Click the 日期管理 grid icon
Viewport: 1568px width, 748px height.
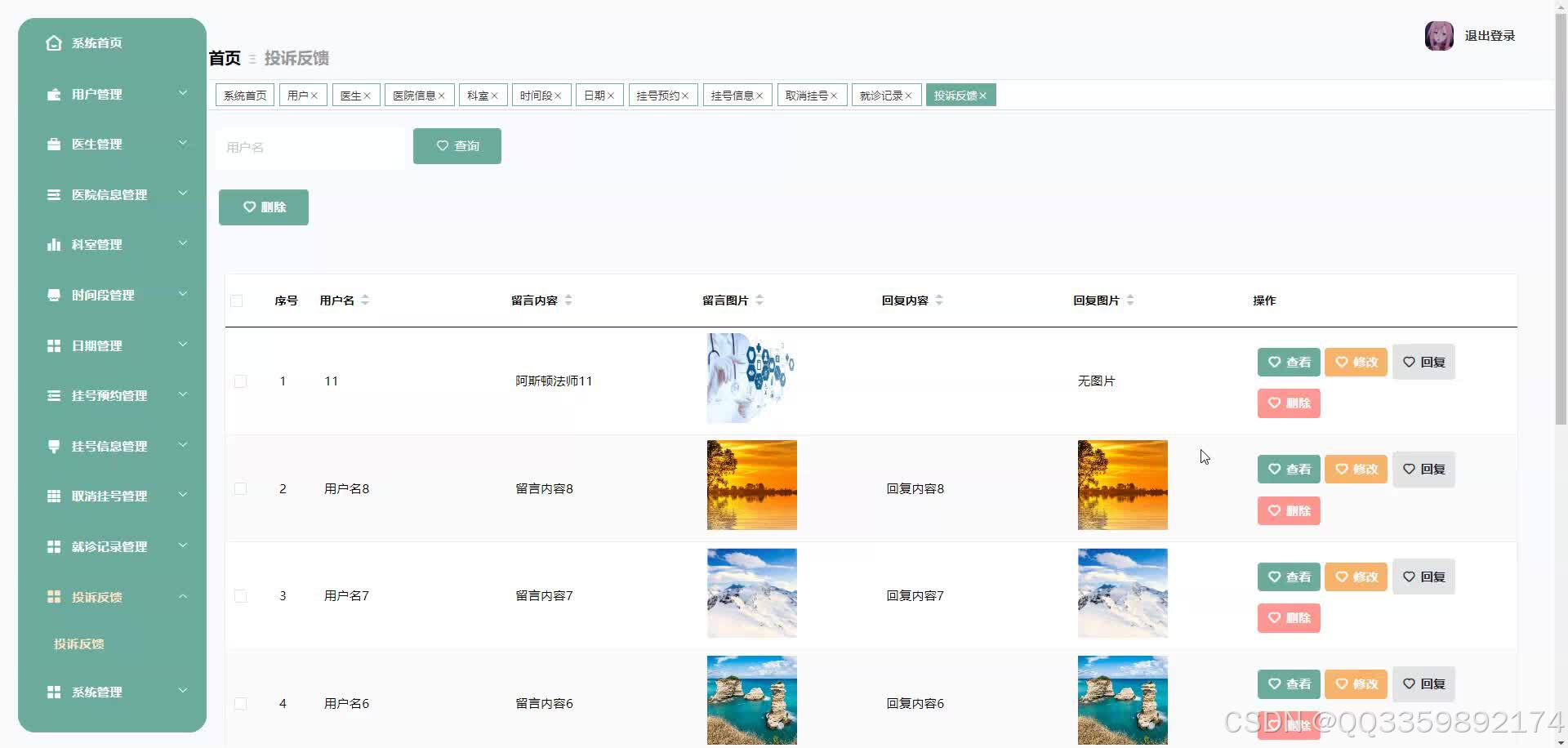pos(54,346)
